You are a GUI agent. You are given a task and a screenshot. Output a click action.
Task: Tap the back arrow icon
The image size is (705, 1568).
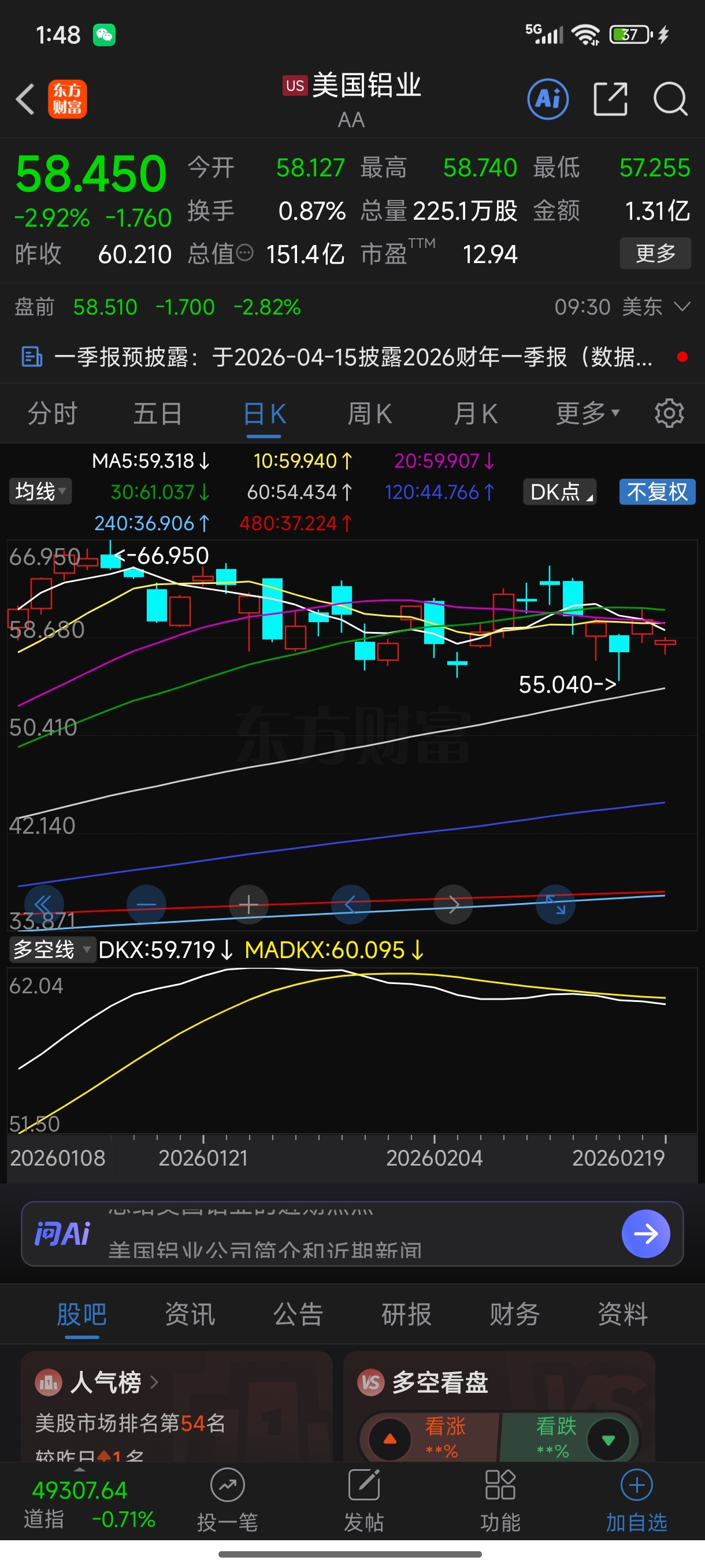point(25,99)
